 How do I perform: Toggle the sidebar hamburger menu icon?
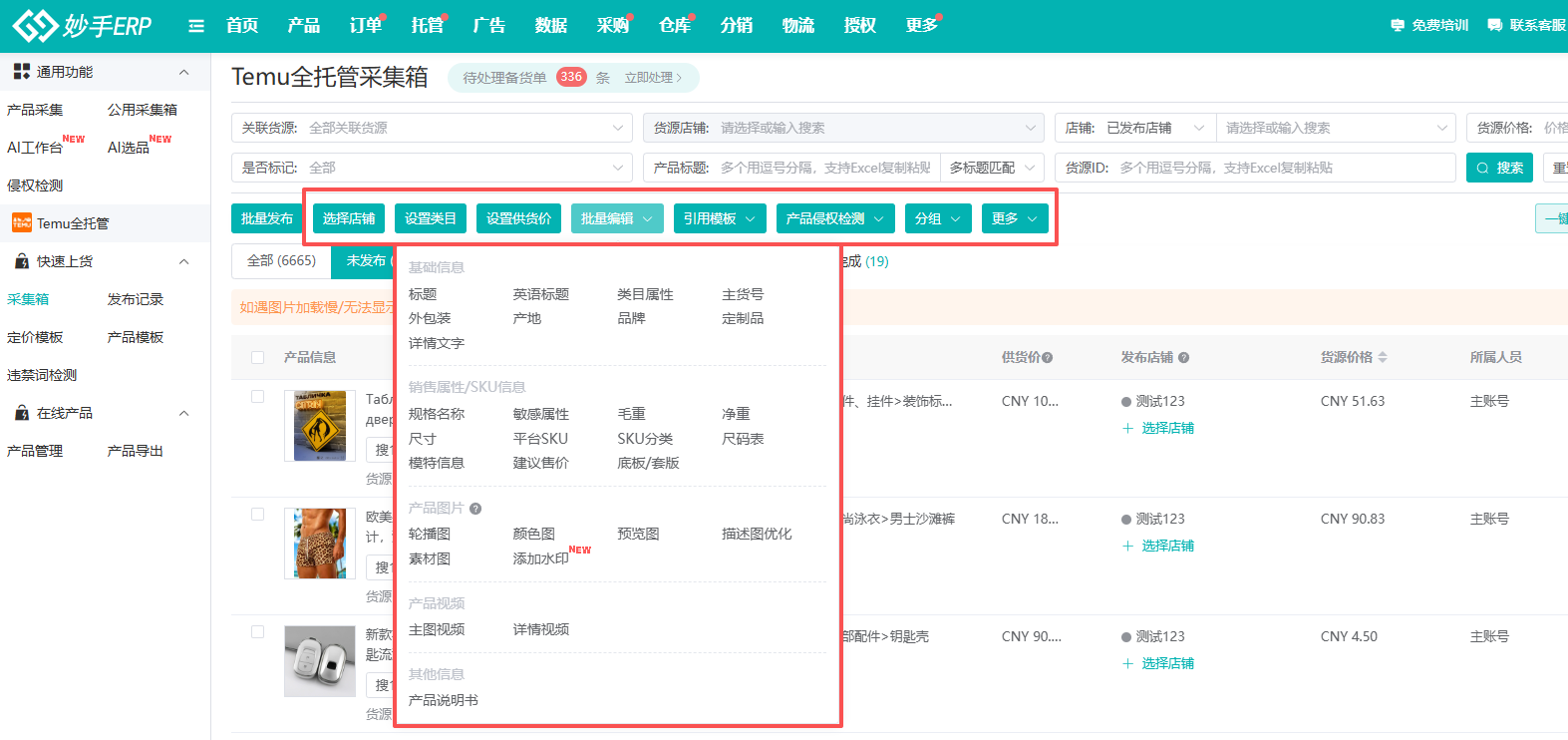click(x=196, y=26)
